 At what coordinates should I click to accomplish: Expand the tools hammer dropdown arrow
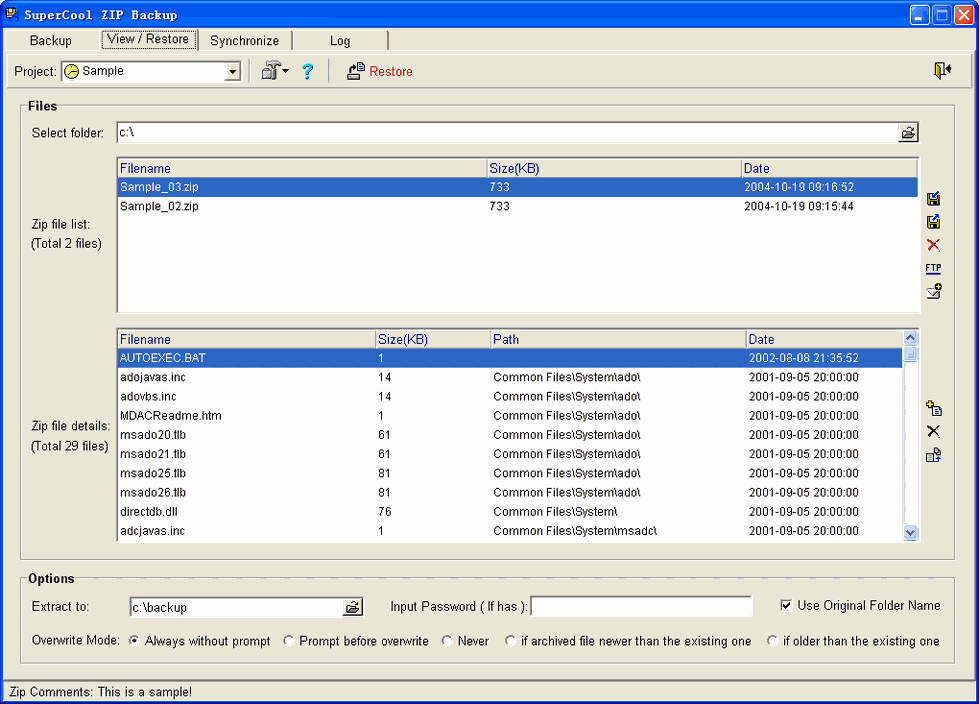coord(285,71)
